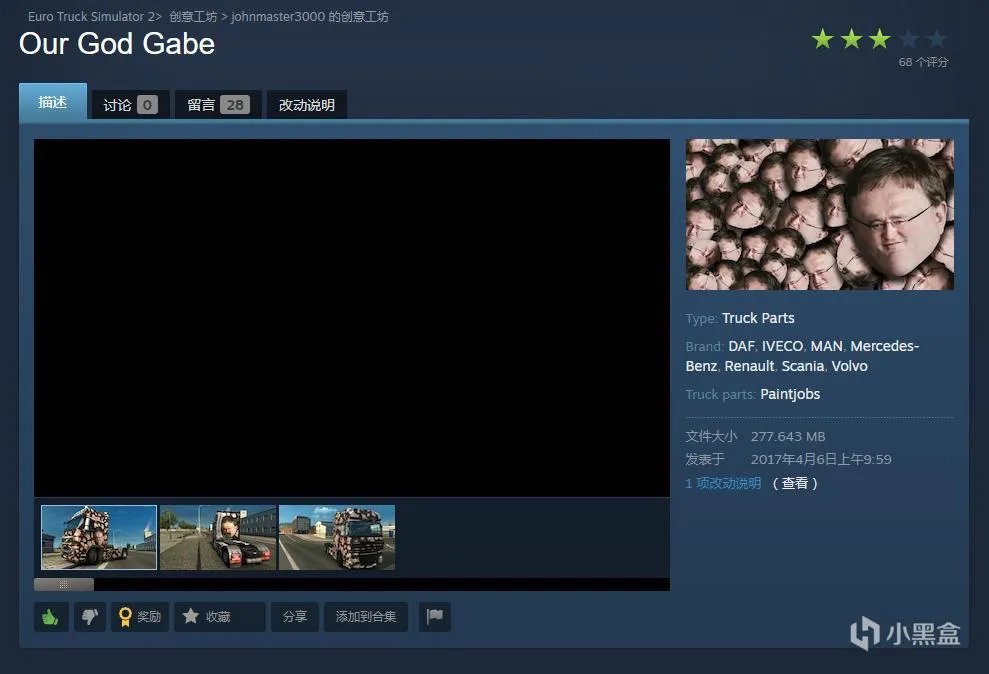Screen dimensions: 989x674
Task: Click the 添加到合集 button
Action: [x=366, y=617]
